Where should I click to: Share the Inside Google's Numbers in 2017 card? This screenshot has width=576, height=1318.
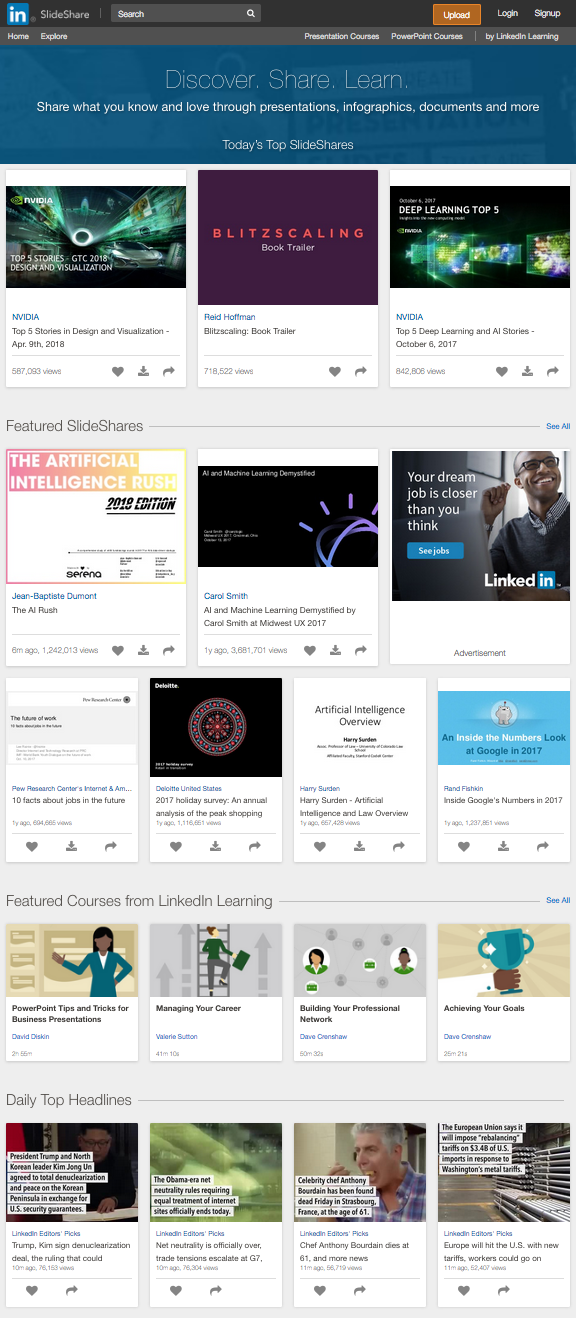coord(543,846)
